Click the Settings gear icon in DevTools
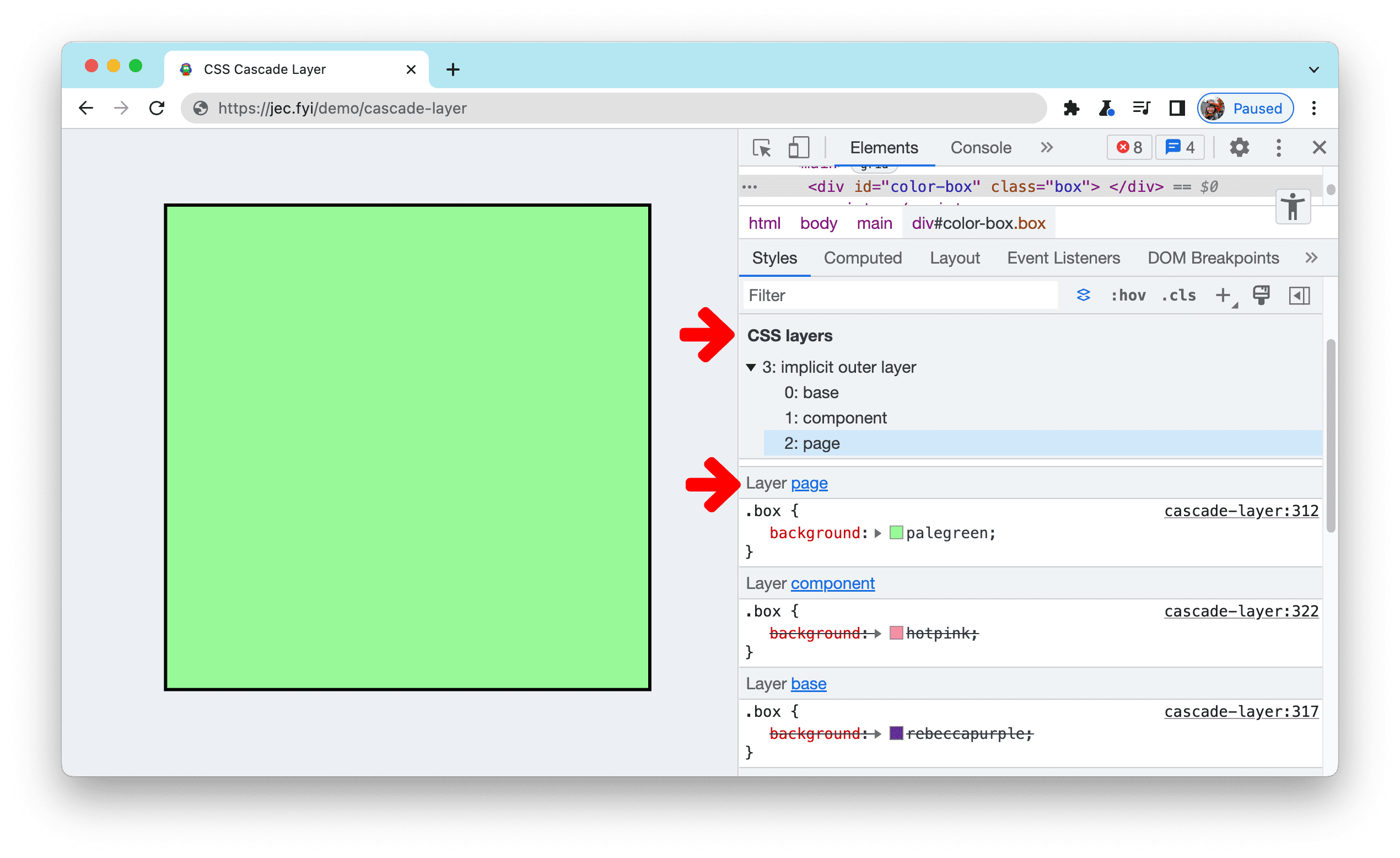This screenshot has height=858, width=1400. tap(1238, 148)
